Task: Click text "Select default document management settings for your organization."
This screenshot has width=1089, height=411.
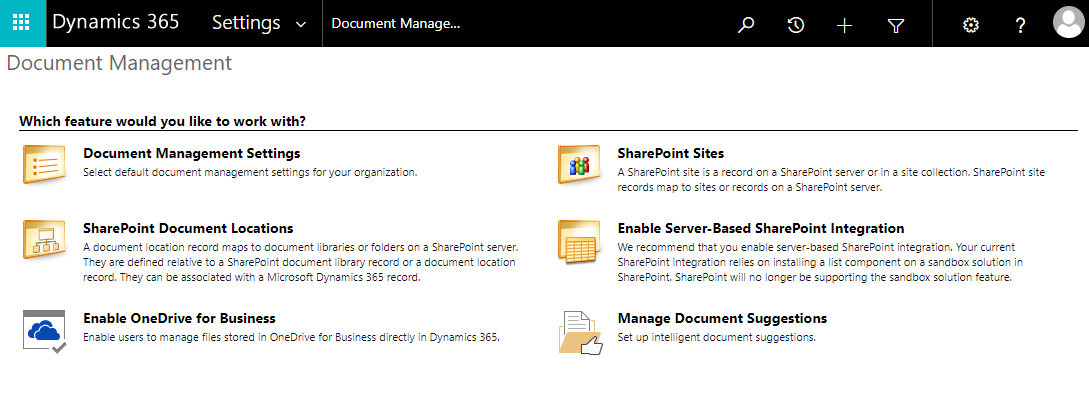Action: pos(250,171)
